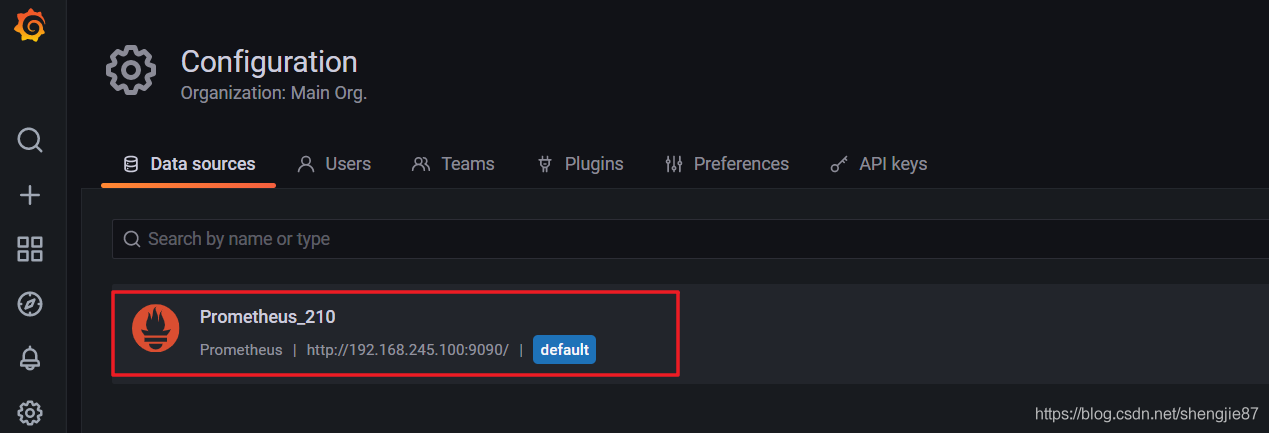Open the Configuration gear in sidebar
This screenshot has width=1269, height=433.
point(30,412)
